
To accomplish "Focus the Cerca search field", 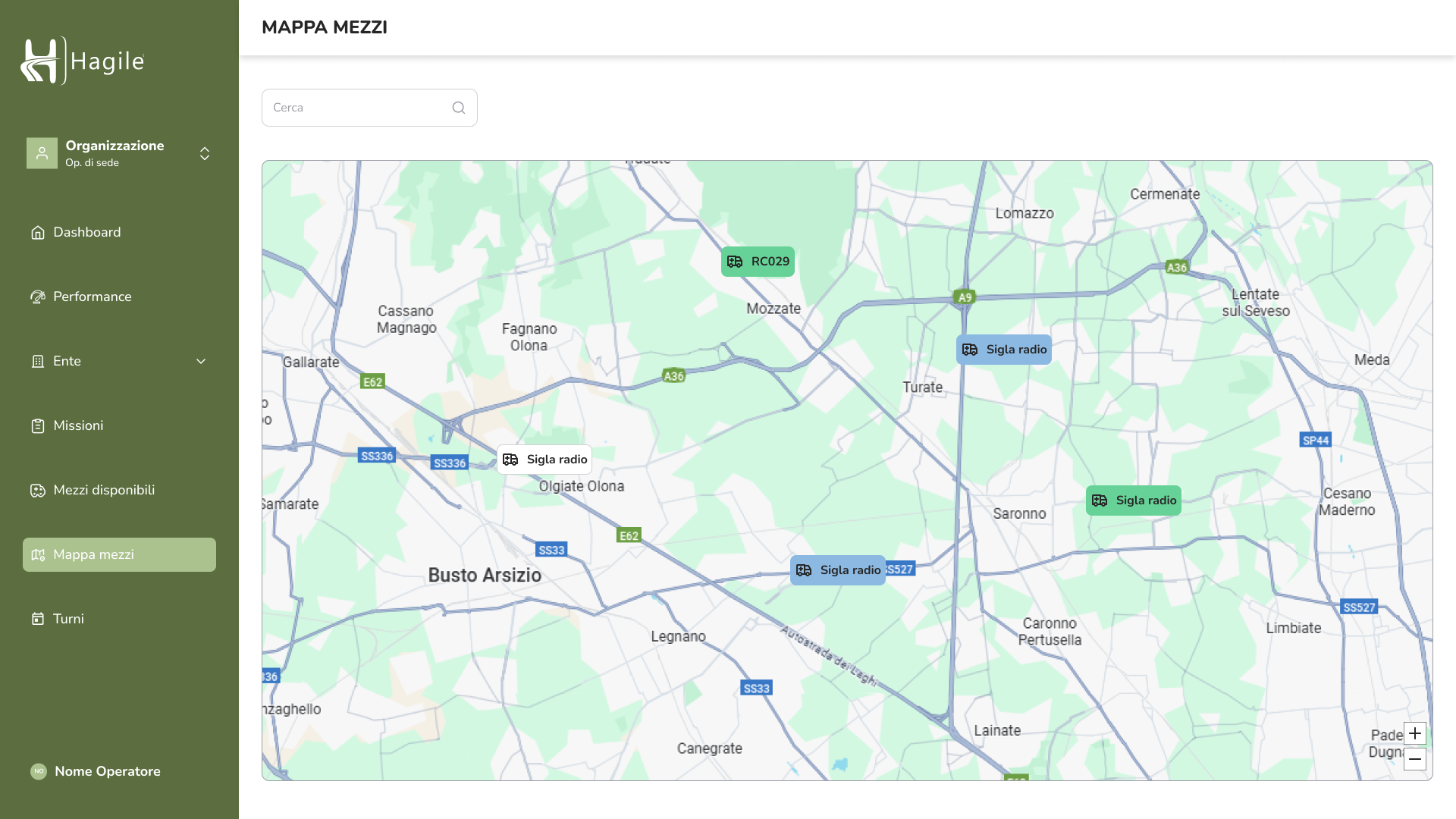I will [369, 108].
